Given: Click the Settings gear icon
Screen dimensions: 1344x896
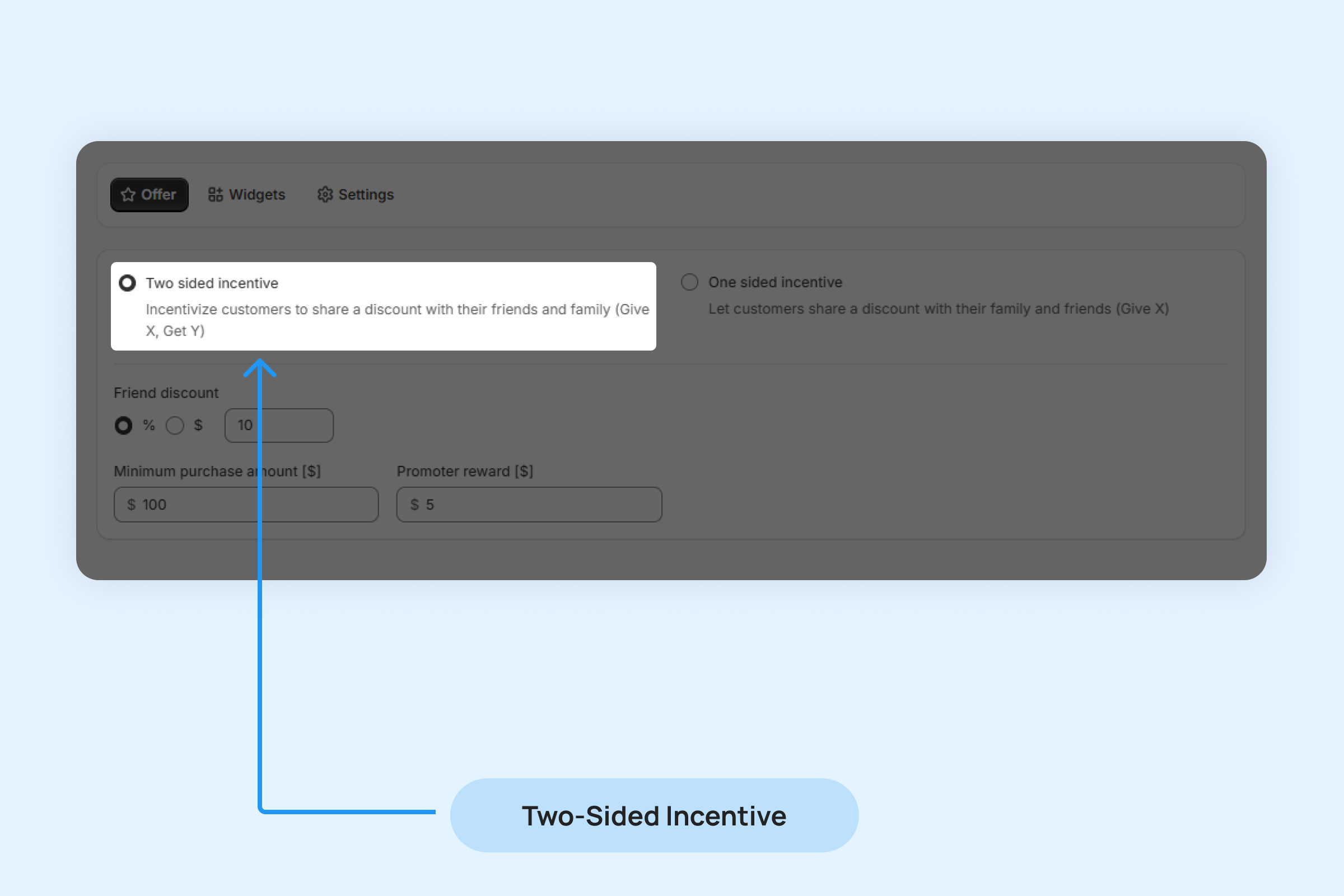Looking at the screenshot, I should pos(325,195).
